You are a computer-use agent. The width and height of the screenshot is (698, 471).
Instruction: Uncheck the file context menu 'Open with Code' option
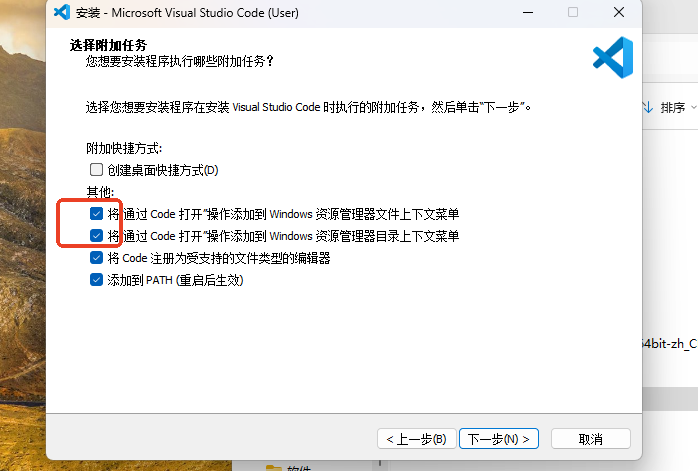[96, 214]
